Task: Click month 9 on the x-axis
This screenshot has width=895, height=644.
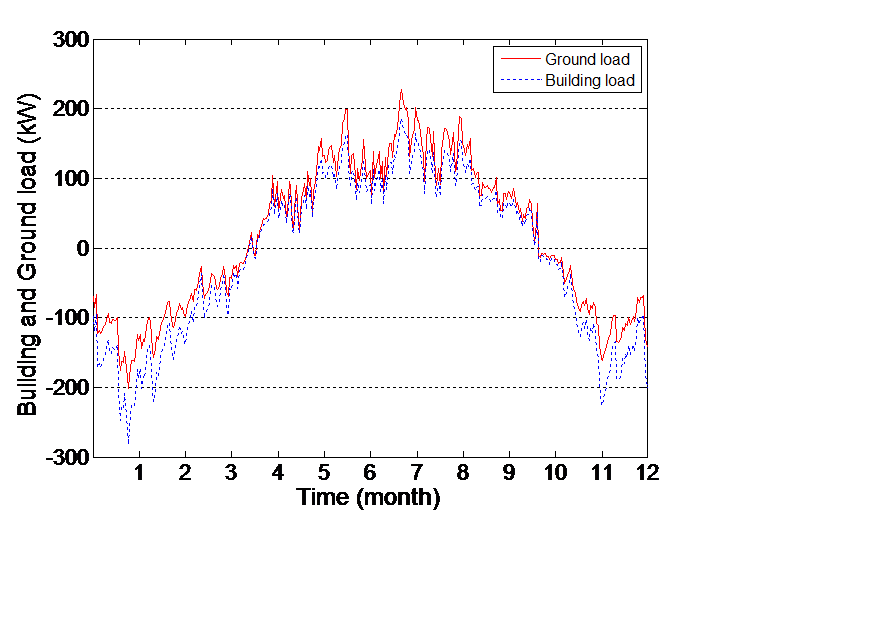Action: pos(509,473)
